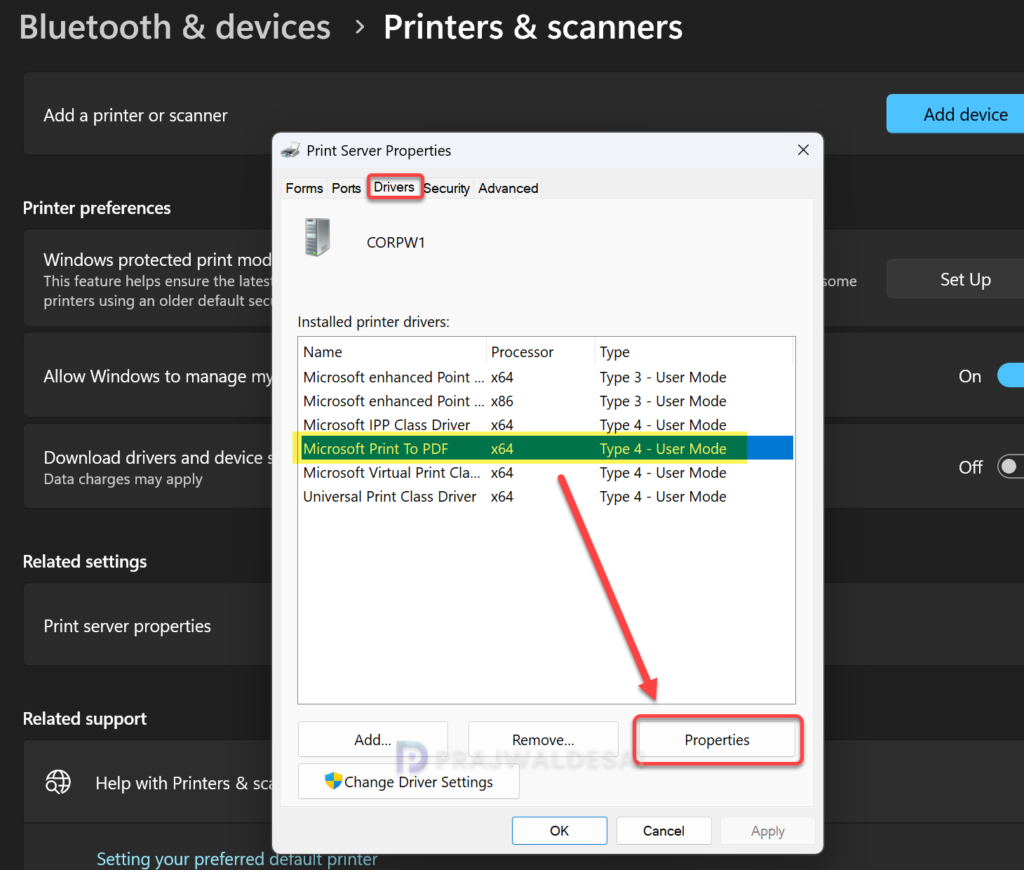Click the Cancel button
The image size is (1024, 870).
point(664,830)
